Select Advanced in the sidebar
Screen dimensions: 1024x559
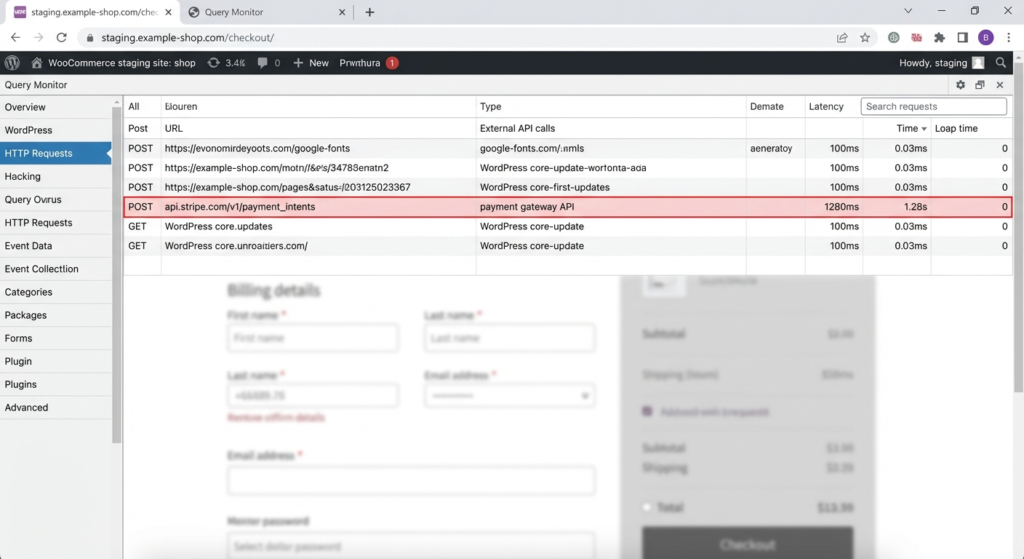click(x=56, y=407)
